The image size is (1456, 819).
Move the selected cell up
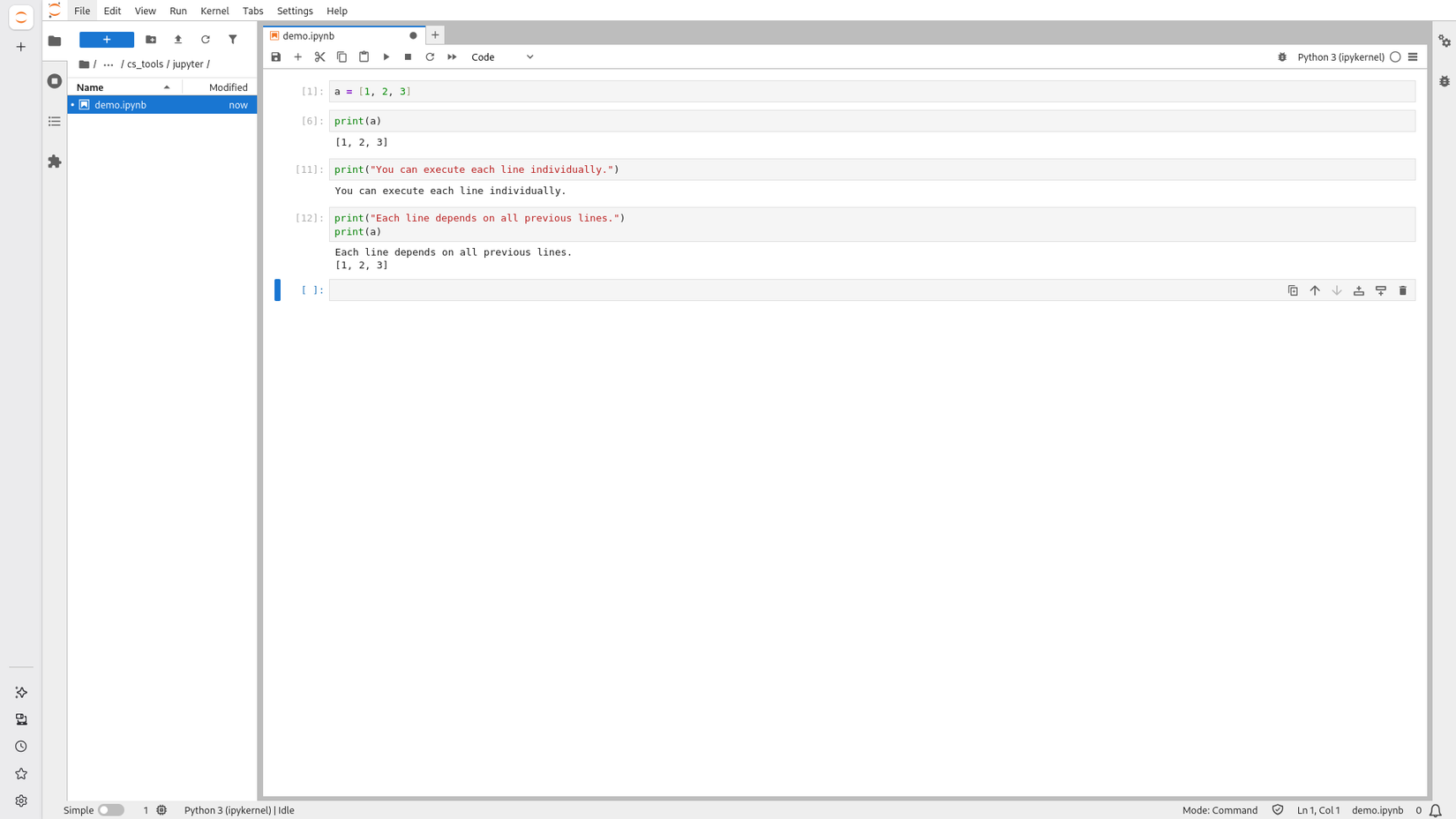click(1314, 289)
